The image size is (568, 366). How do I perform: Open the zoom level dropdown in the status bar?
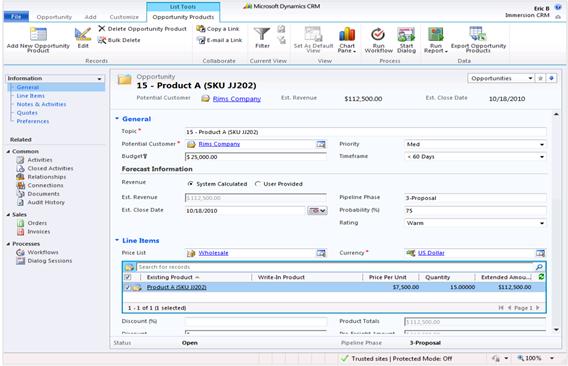tap(552, 358)
